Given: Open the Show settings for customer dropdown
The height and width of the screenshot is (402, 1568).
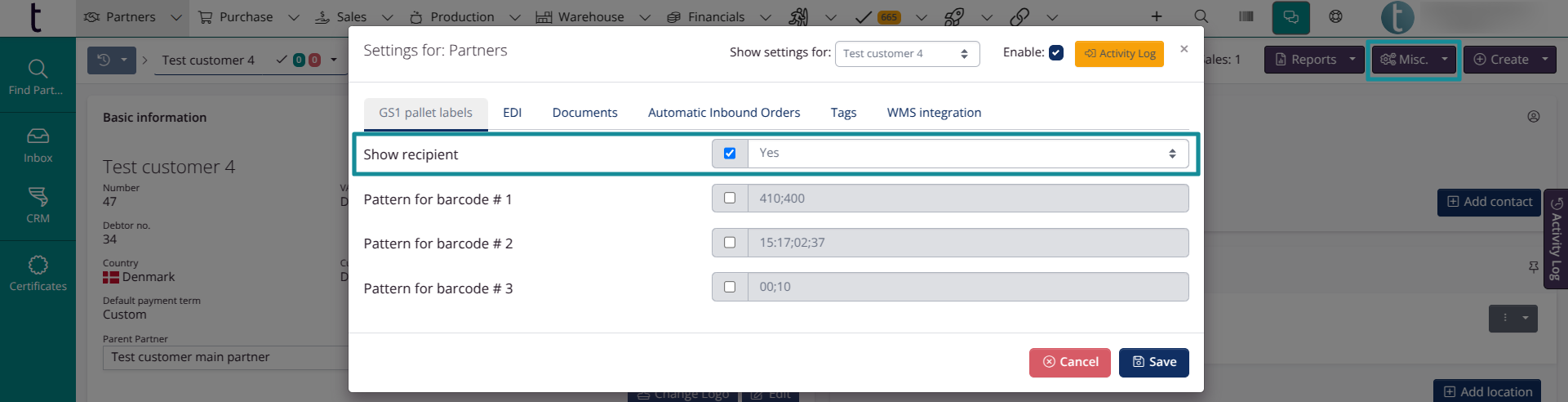Looking at the screenshot, I should tap(906, 54).
